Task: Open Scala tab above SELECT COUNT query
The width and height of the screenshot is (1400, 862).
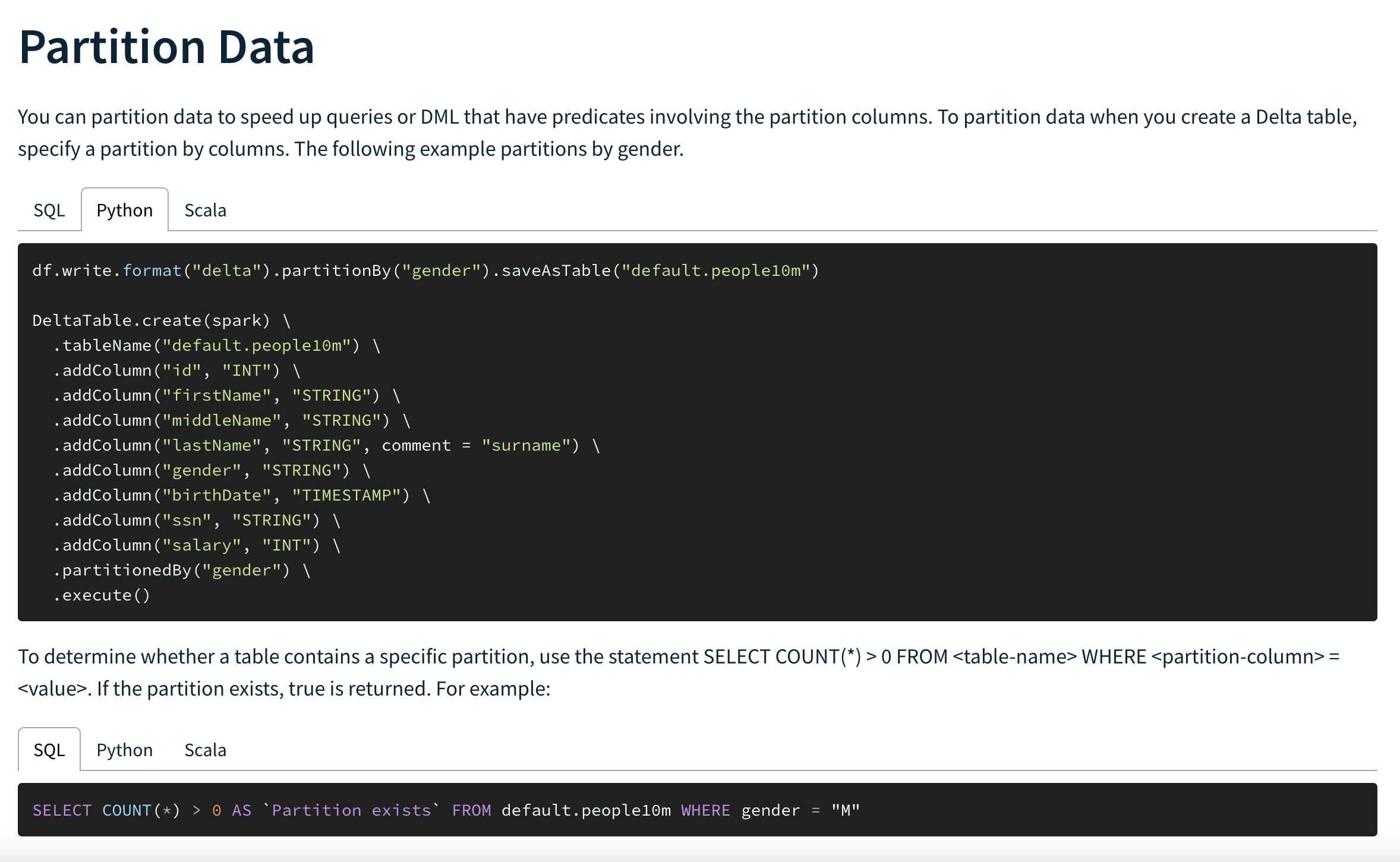Action: coord(205,750)
